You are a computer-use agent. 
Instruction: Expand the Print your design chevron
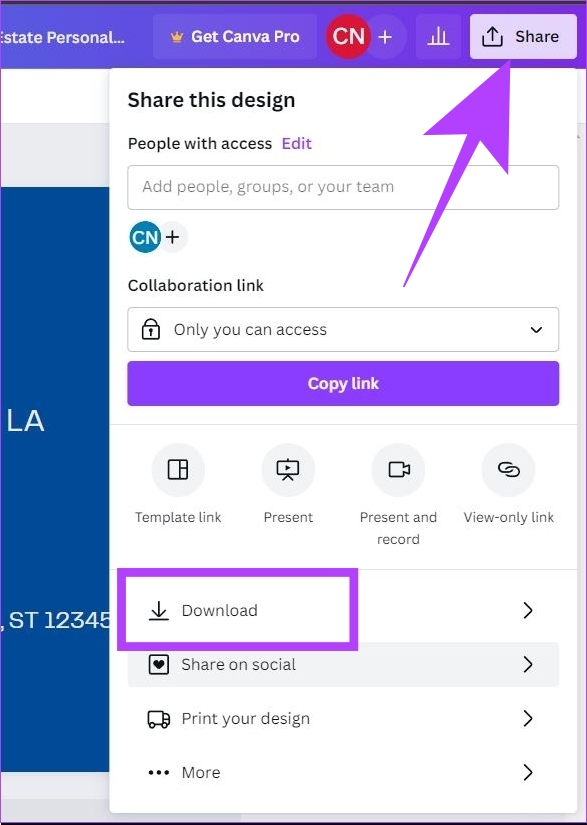pyautogui.click(x=528, y=718)
